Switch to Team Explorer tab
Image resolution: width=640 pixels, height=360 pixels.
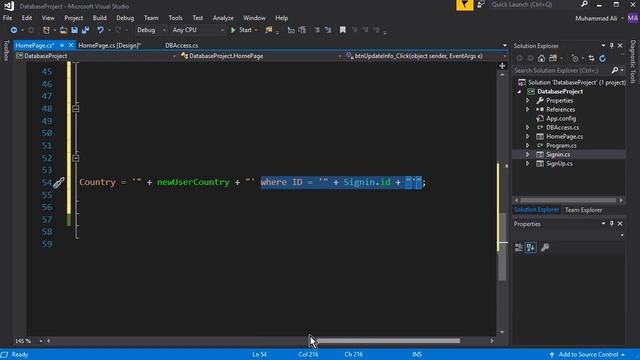(583, 210)
